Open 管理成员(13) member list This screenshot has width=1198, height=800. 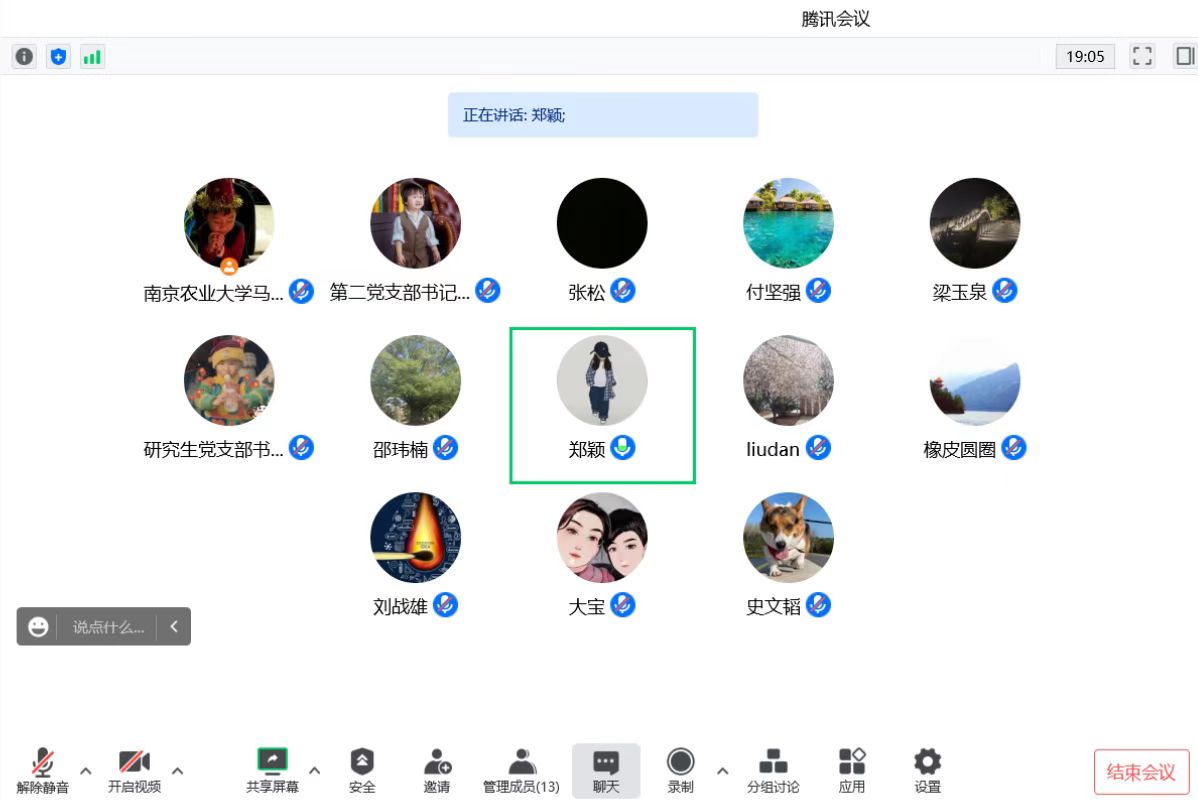[521, 770]
